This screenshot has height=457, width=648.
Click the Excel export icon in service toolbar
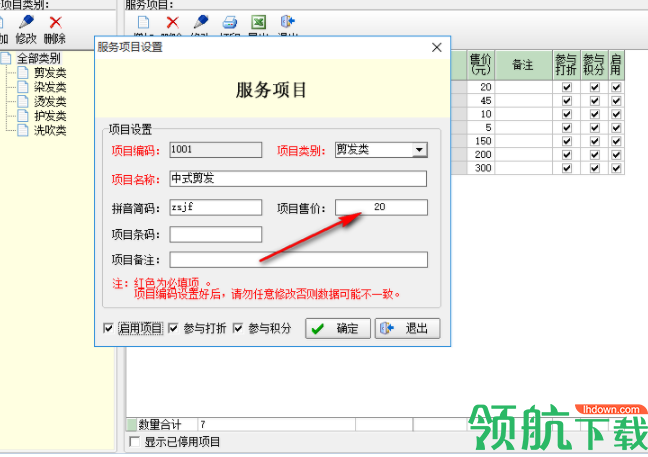[259, 22]
